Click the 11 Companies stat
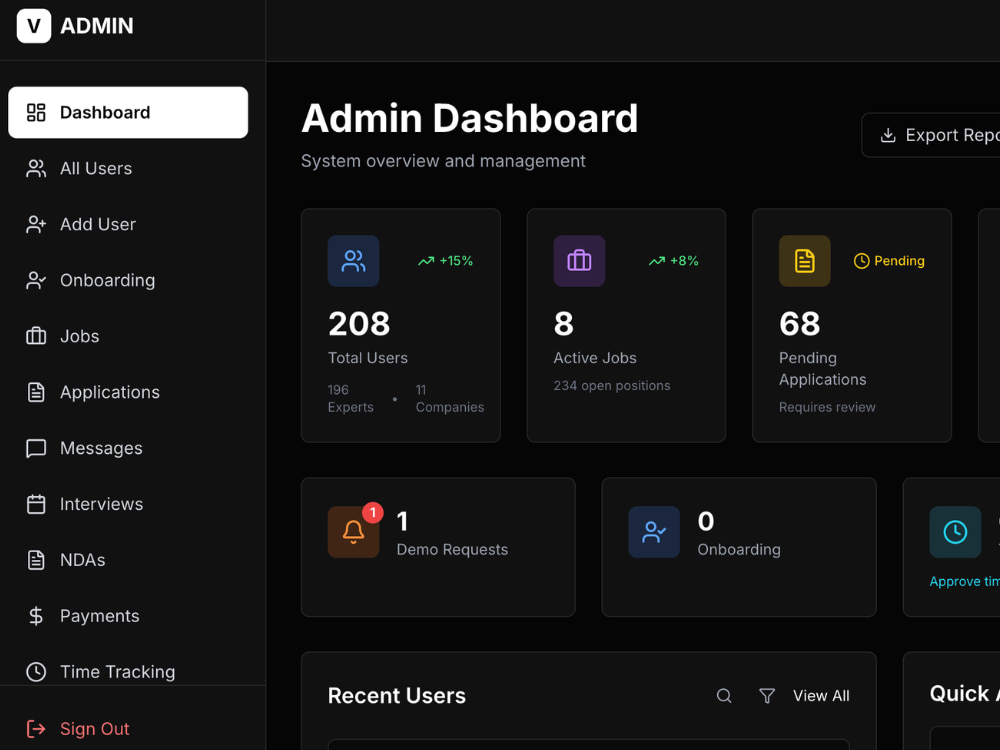The height and width of the screenshot is (750, 1000). pyautogui.click(x=450, y=399)
